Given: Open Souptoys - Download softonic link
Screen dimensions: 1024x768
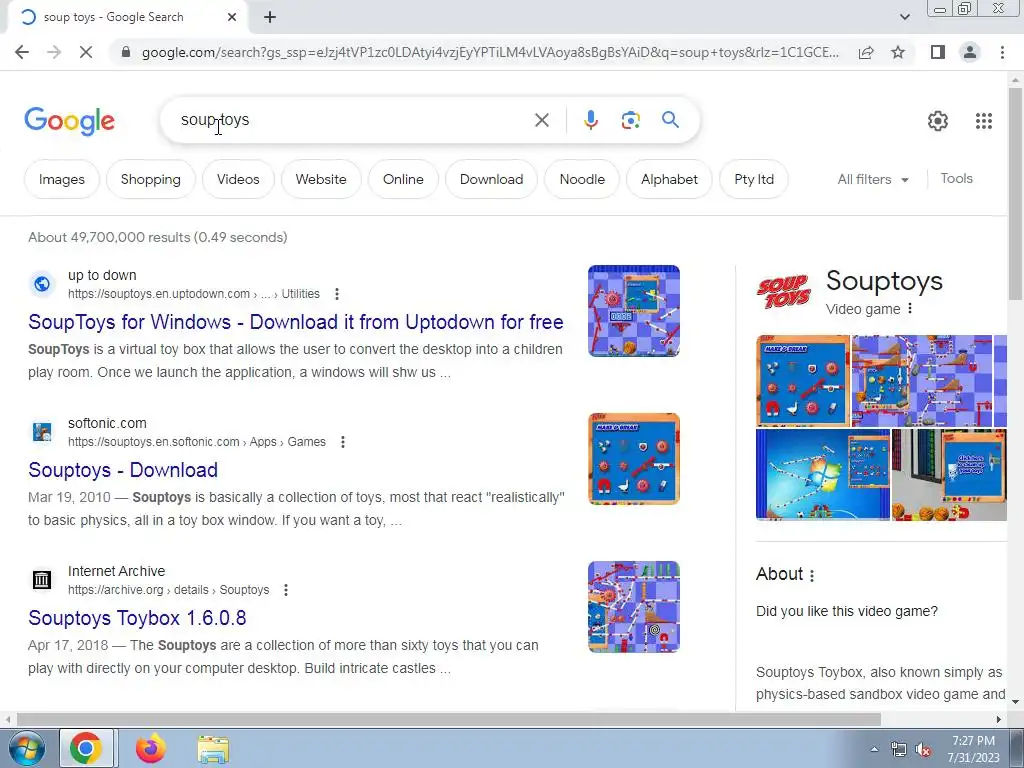Looking at the screenshot, I should 123,470.
